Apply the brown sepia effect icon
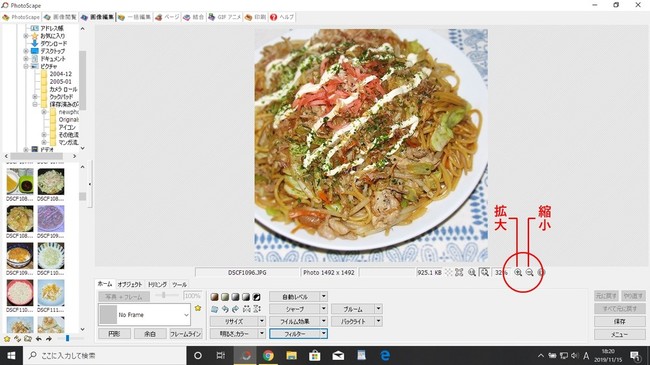The image size is (650, 365). (214, 297)
